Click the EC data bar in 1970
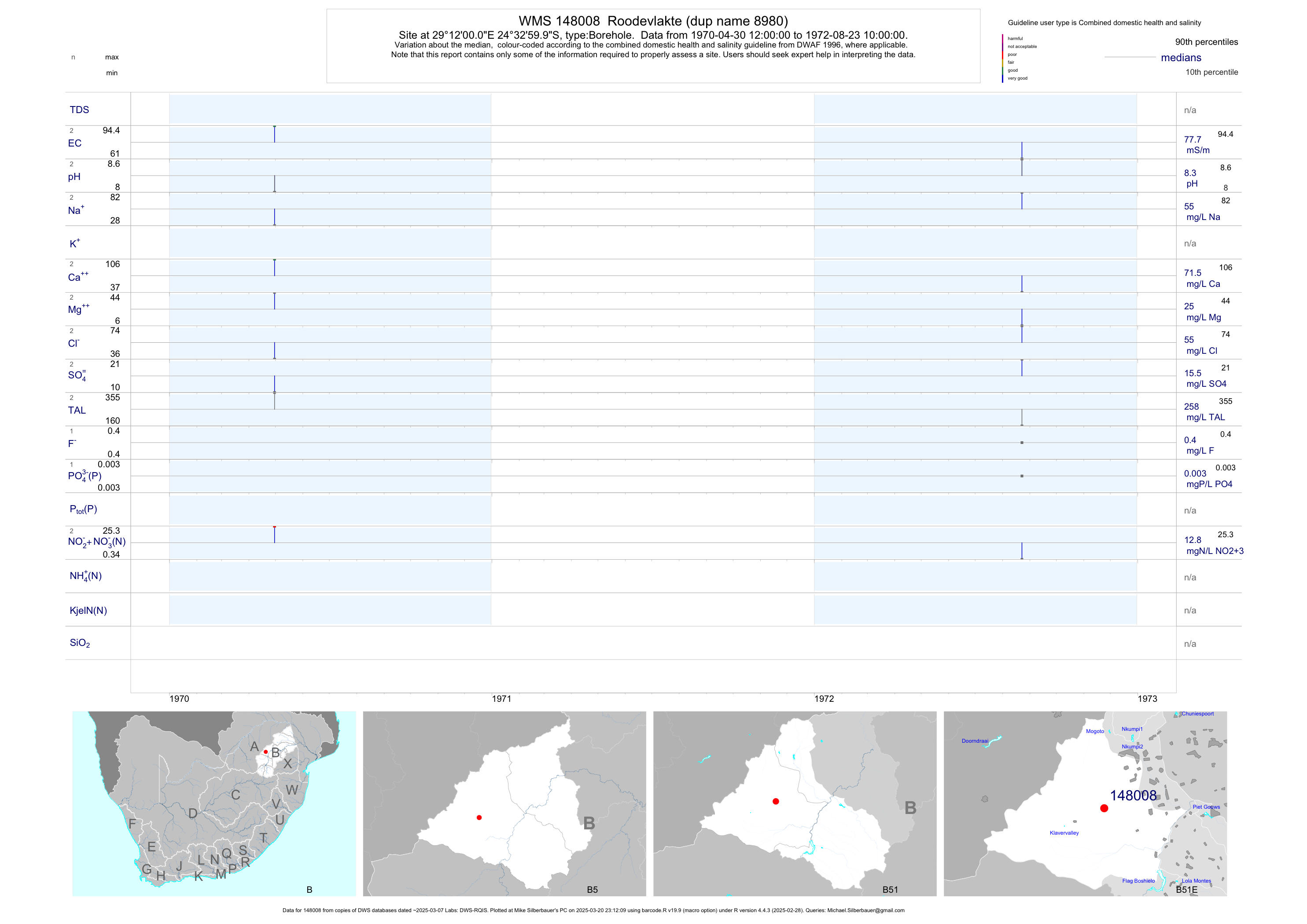This screenshot has height=924, width=1307. click(x=274, y=134)
